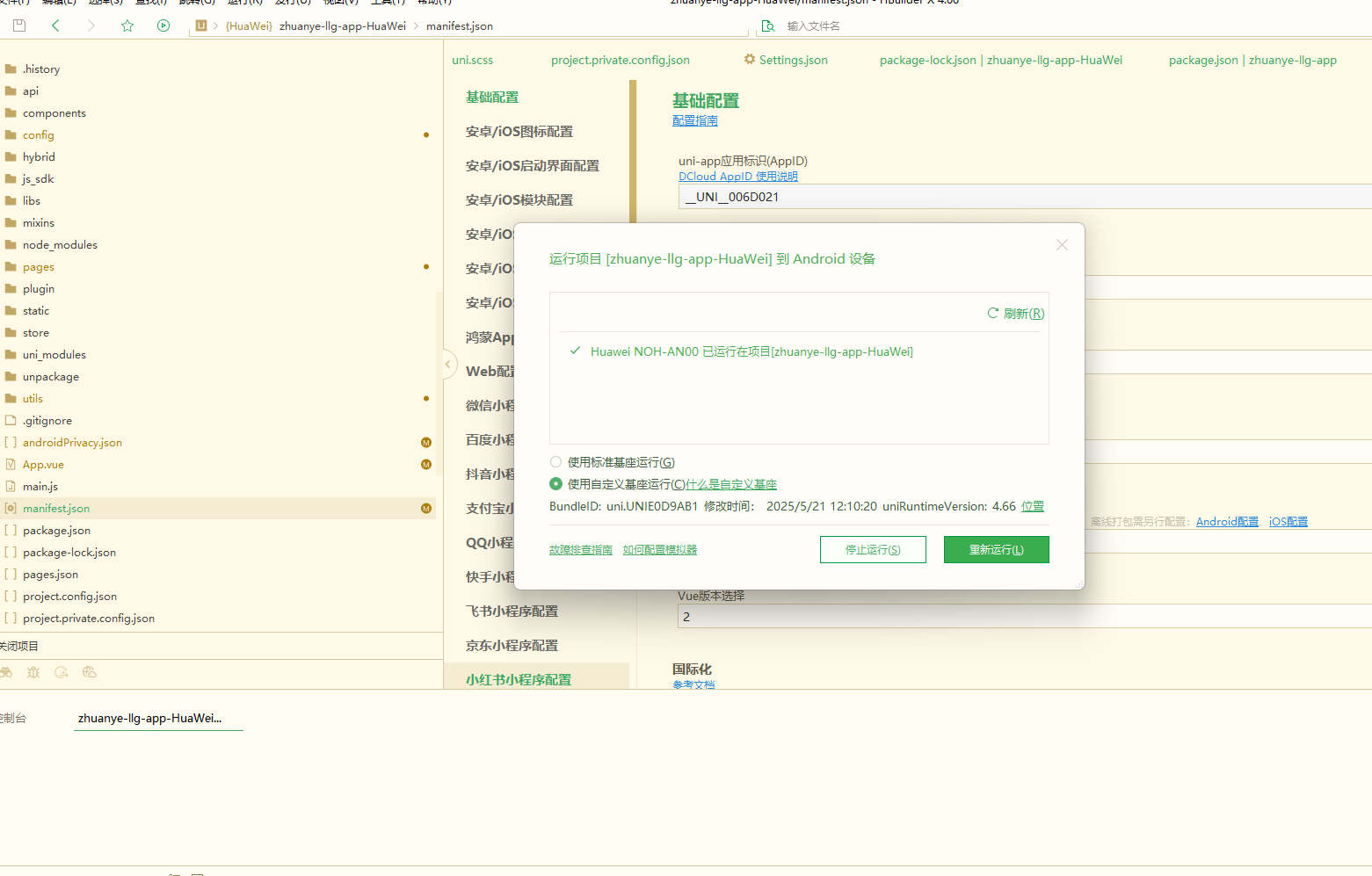Viewport: 1372px width, 876px height.
Task: Click first icon in bottom-left project toolbar
Action: click(x=6, y=672)
